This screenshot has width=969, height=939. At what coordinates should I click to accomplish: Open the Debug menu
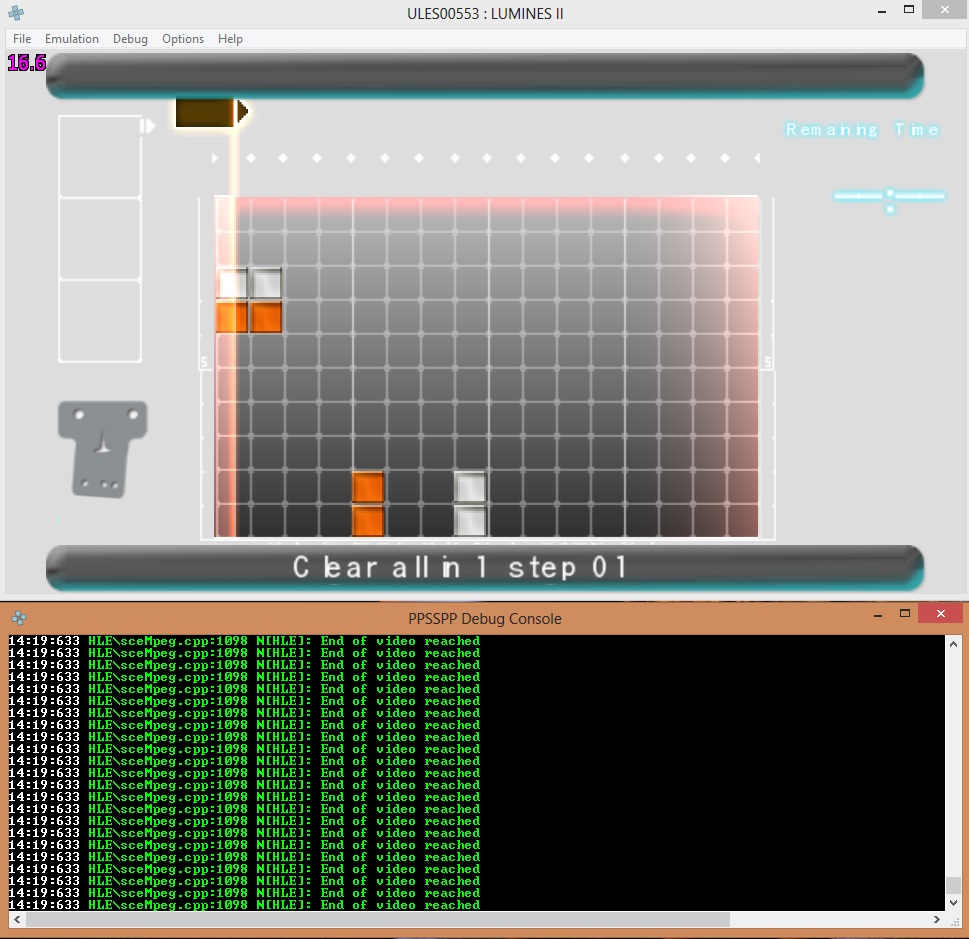(x=130, y=39)
